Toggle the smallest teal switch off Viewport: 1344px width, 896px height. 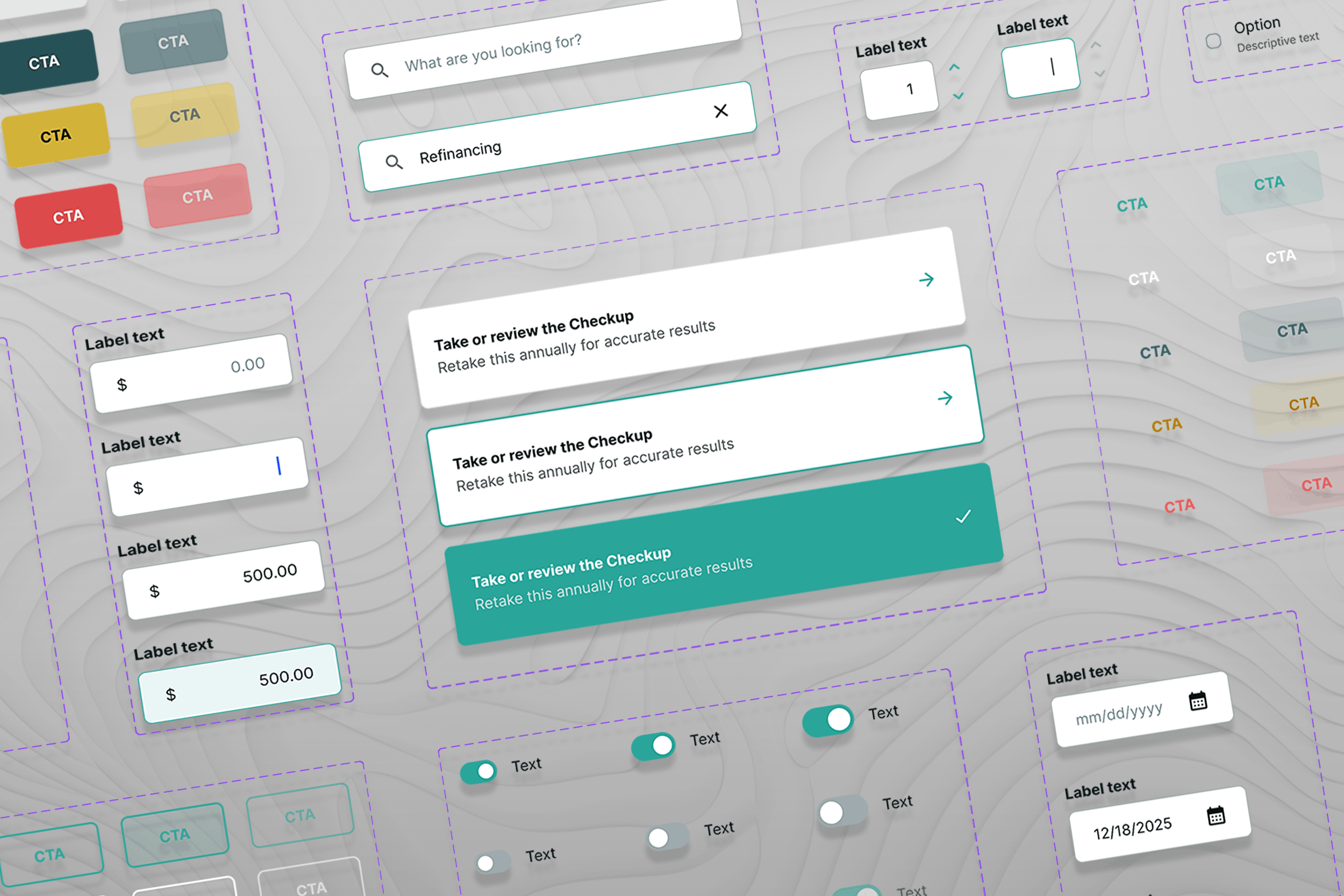(x=478, y=772)
